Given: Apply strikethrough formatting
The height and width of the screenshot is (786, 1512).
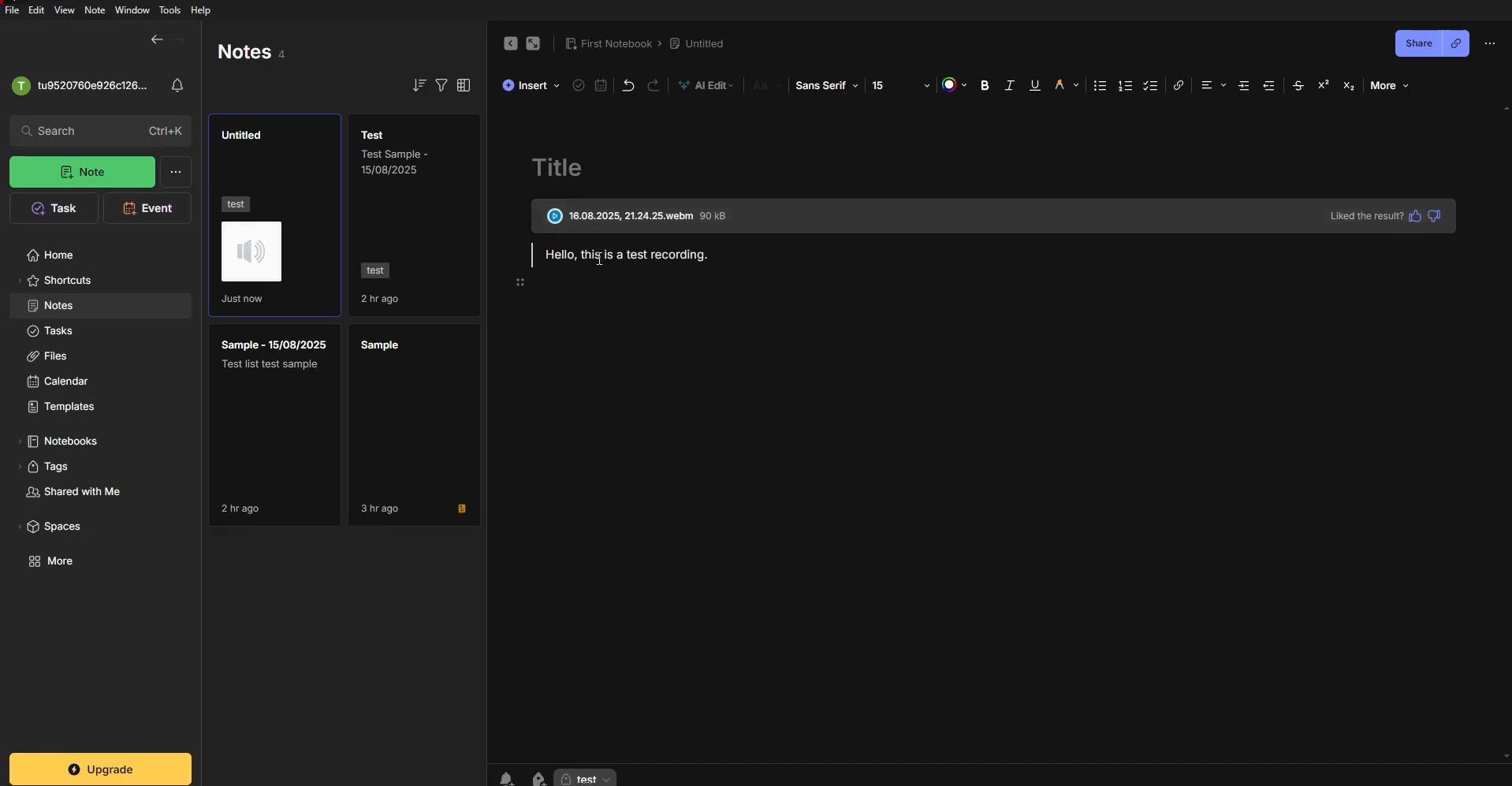Looking at the screenshot, I should (x=1299, y=86).
